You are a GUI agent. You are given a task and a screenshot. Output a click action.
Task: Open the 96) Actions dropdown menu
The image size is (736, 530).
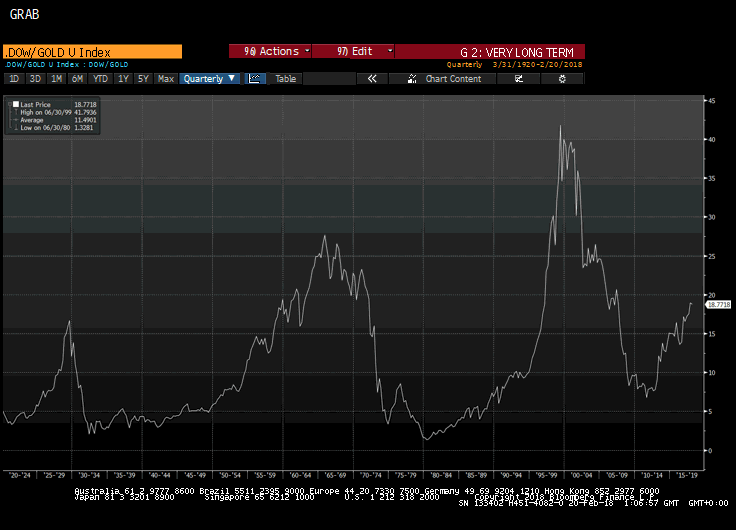[270, 51]
